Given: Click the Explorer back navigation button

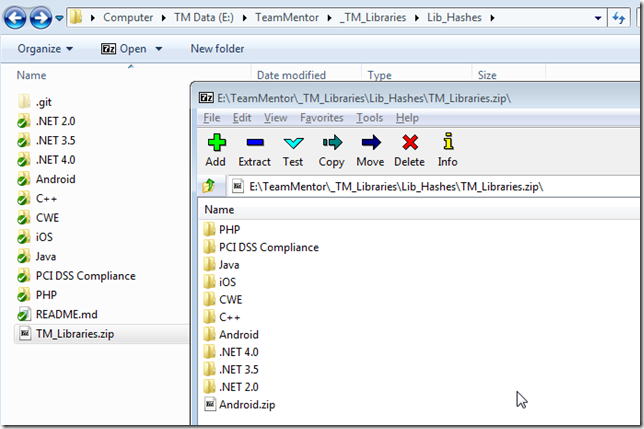Looking at the screenshot, I should [14, 18].
